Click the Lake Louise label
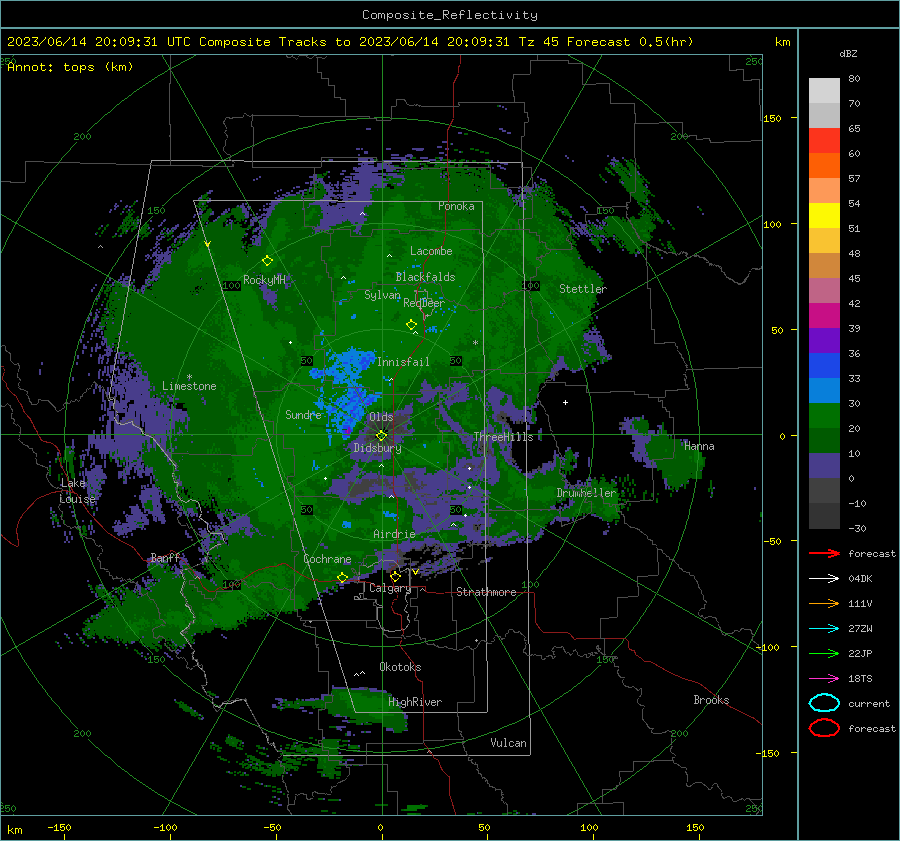900x841 pixels. pos(77,491)
